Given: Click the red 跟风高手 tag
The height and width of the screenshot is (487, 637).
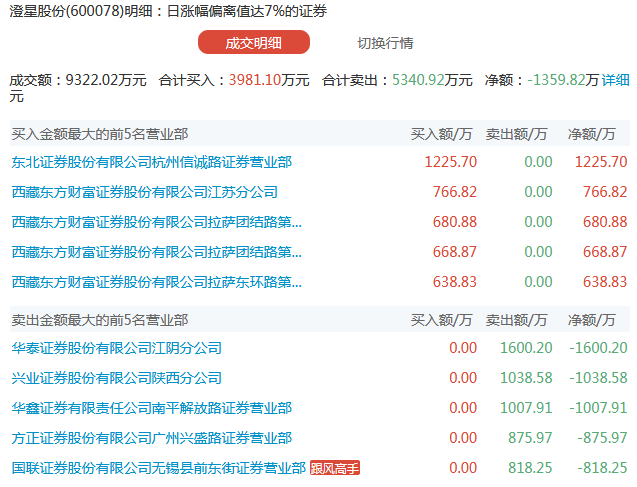Looking at the screenshot, I should (334, 468).
